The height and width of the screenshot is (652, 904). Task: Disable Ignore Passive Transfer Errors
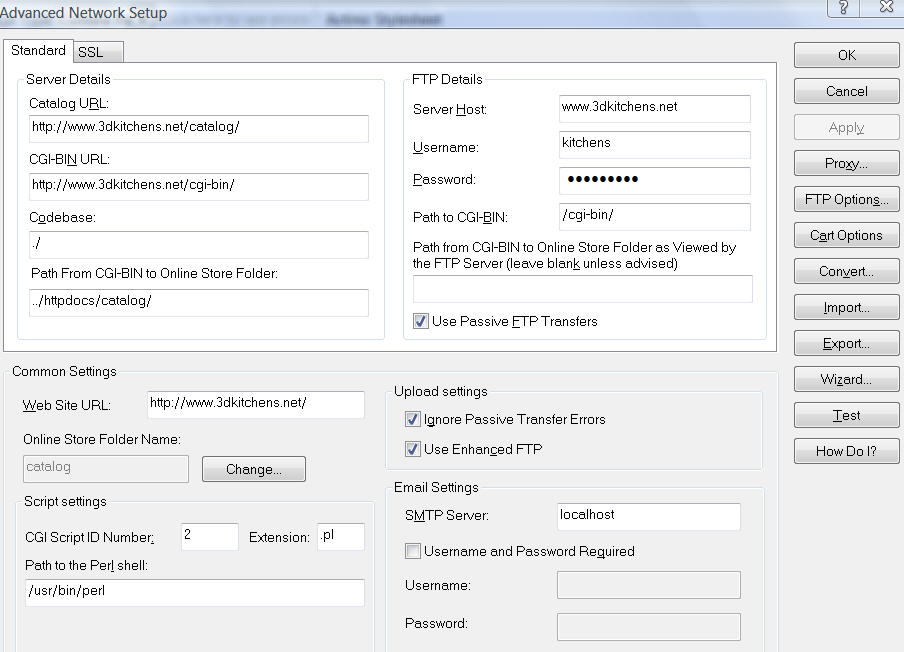[412, 419]
